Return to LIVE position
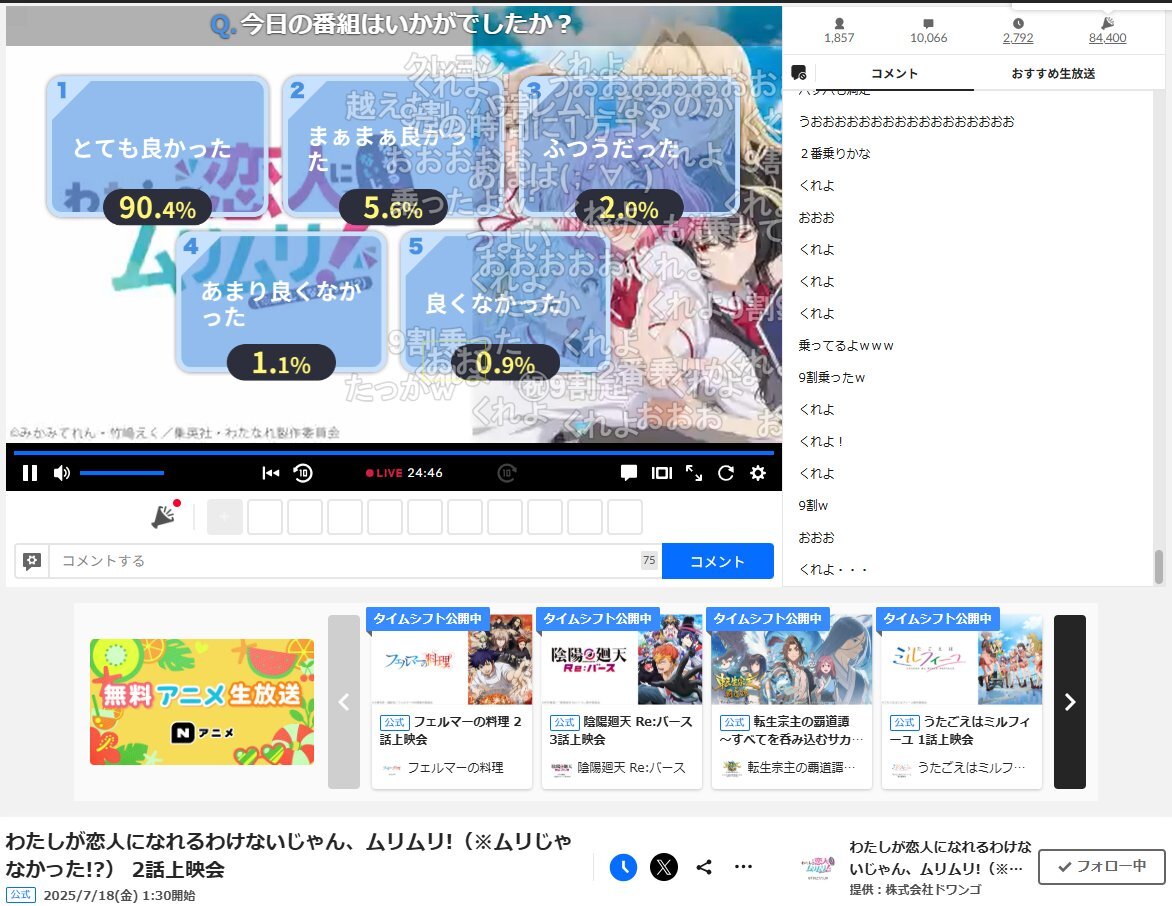This screenshot has height=906, width=1172. [404, 473]
